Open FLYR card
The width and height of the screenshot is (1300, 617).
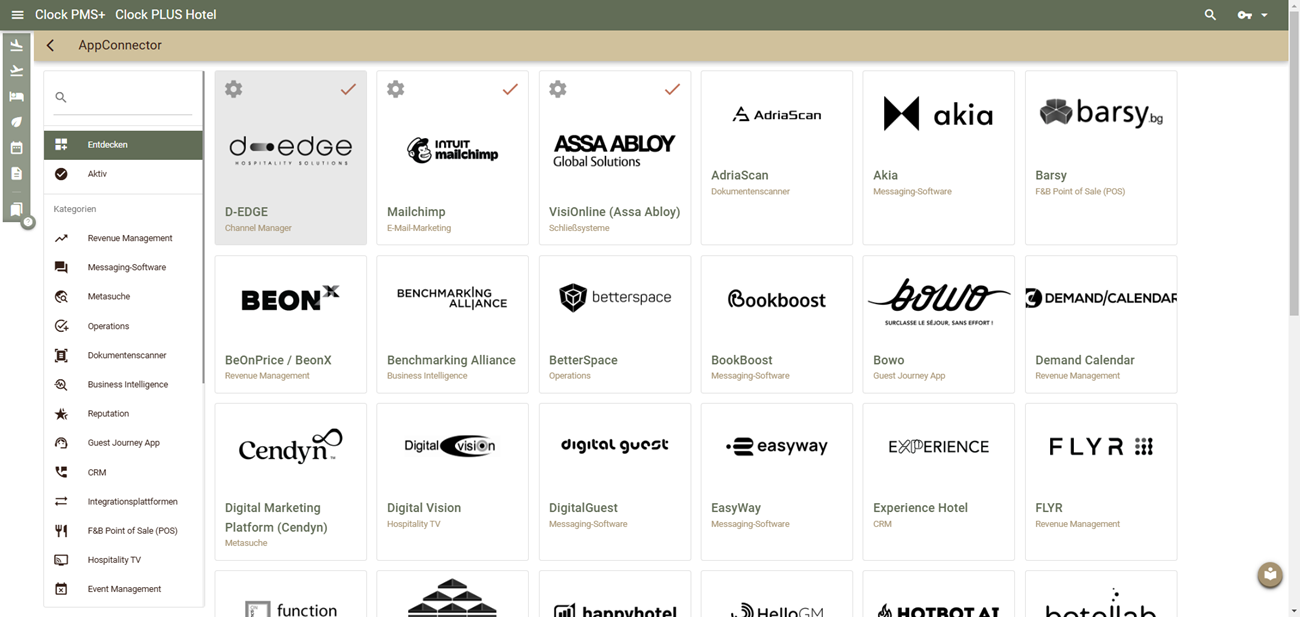point(1101,482)
